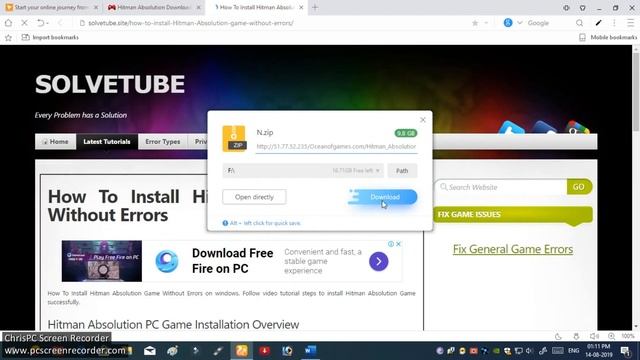Click the FIX GAME ISSUES banner

pyautogui.click(x=513, y=215)
